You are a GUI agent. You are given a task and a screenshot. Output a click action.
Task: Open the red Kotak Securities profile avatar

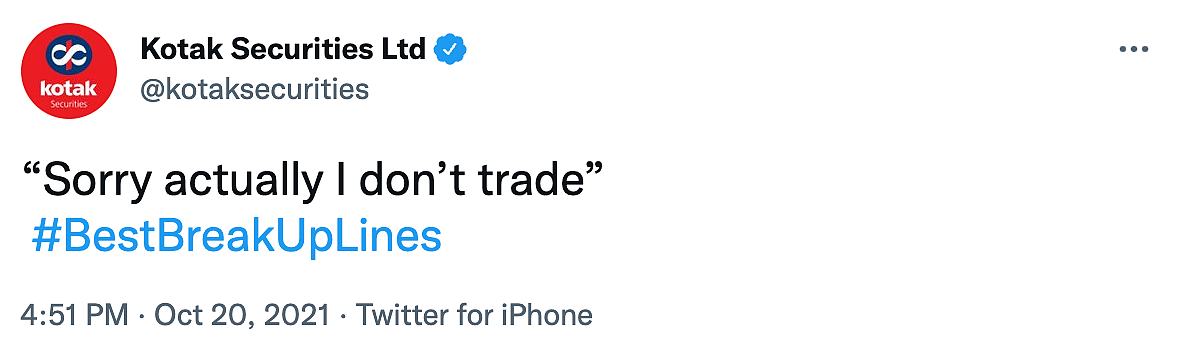(69, 70)
